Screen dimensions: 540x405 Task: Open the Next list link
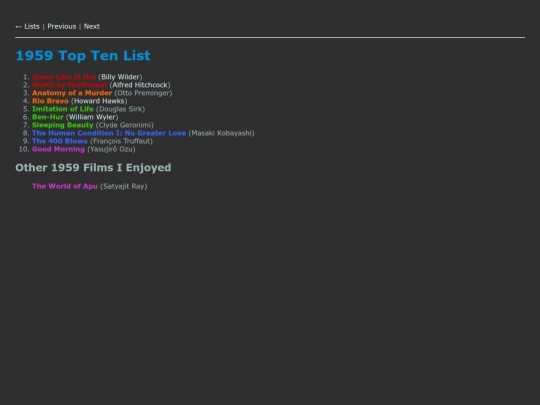[92, 27]
